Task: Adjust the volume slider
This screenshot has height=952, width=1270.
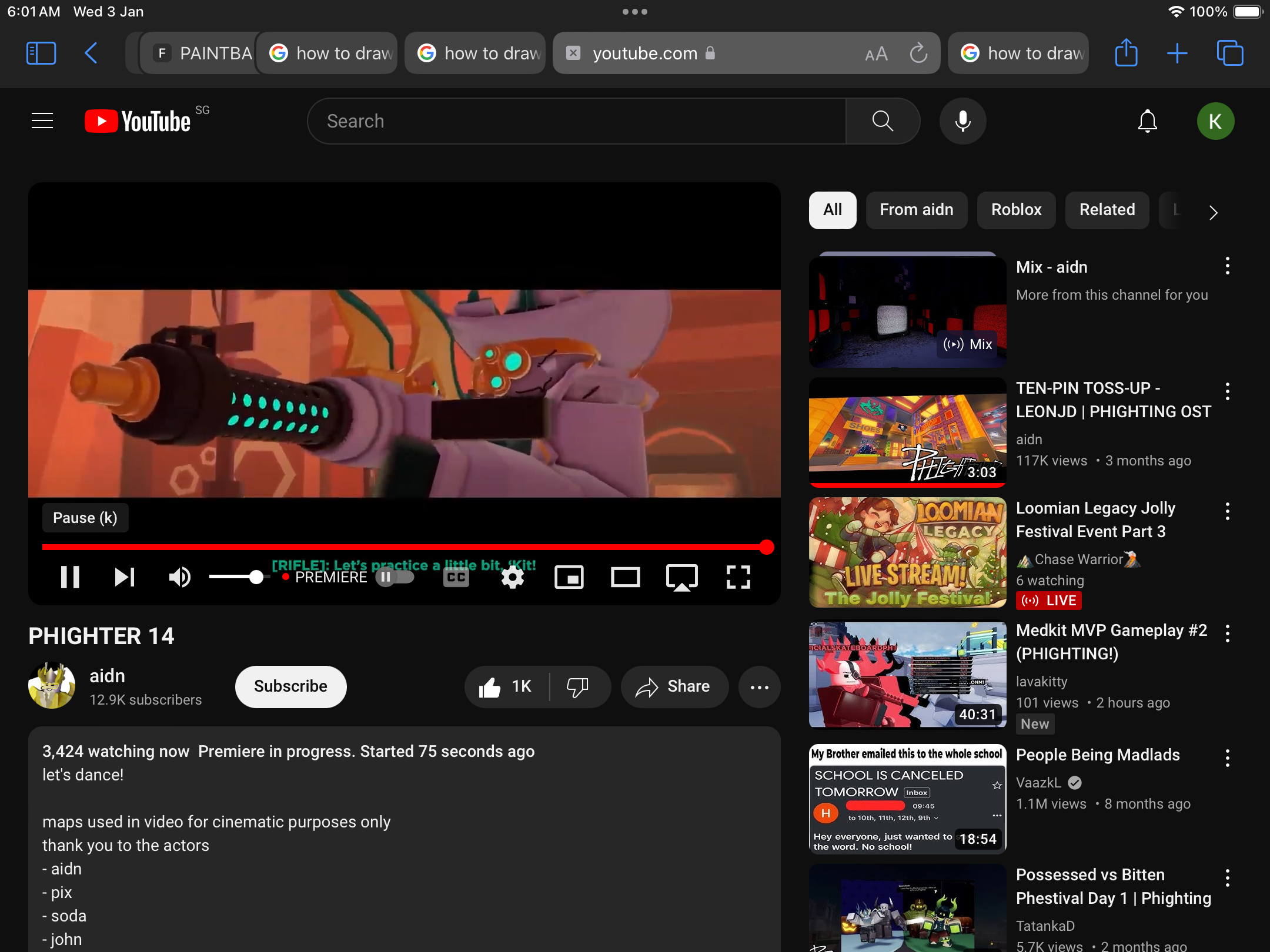Action: [256, 577]
